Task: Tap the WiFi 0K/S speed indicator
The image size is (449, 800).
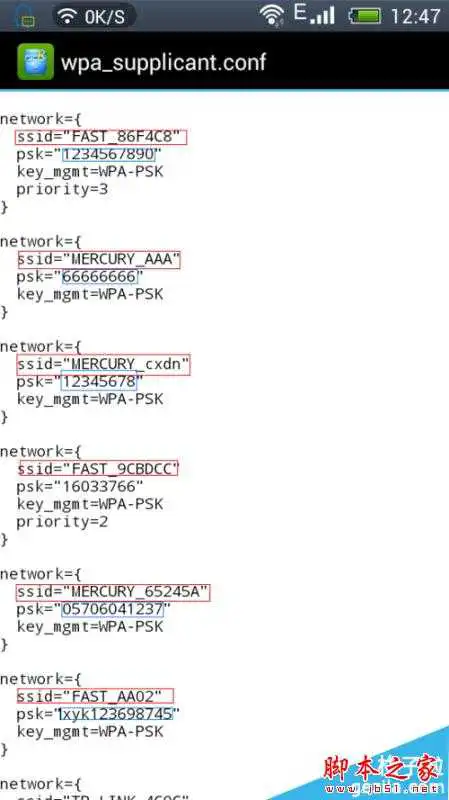Action: 93,16
